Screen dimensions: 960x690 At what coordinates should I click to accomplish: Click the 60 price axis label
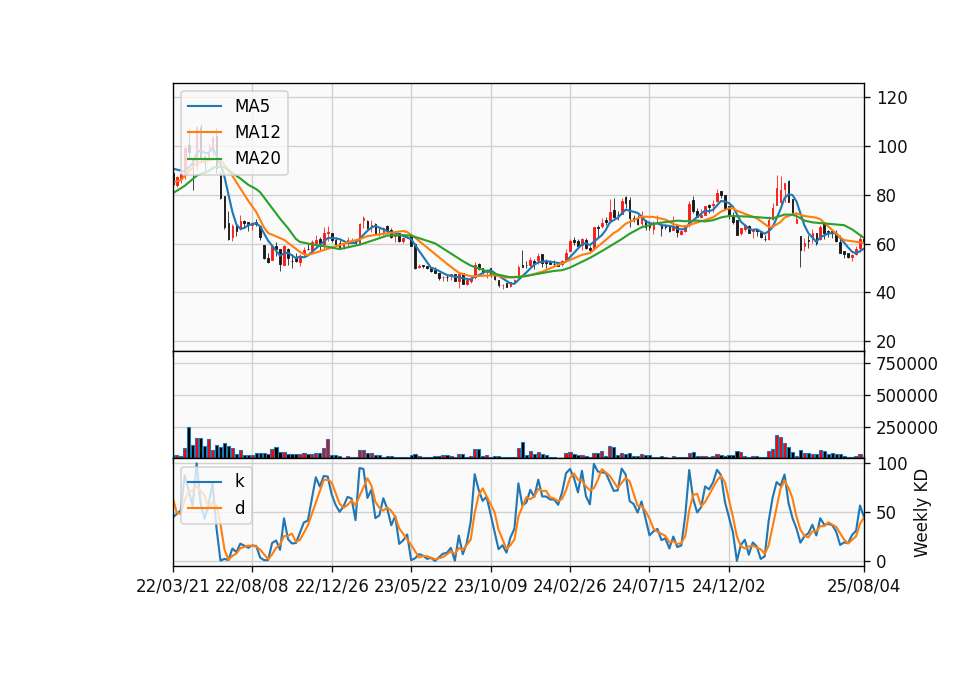point(887,245)
